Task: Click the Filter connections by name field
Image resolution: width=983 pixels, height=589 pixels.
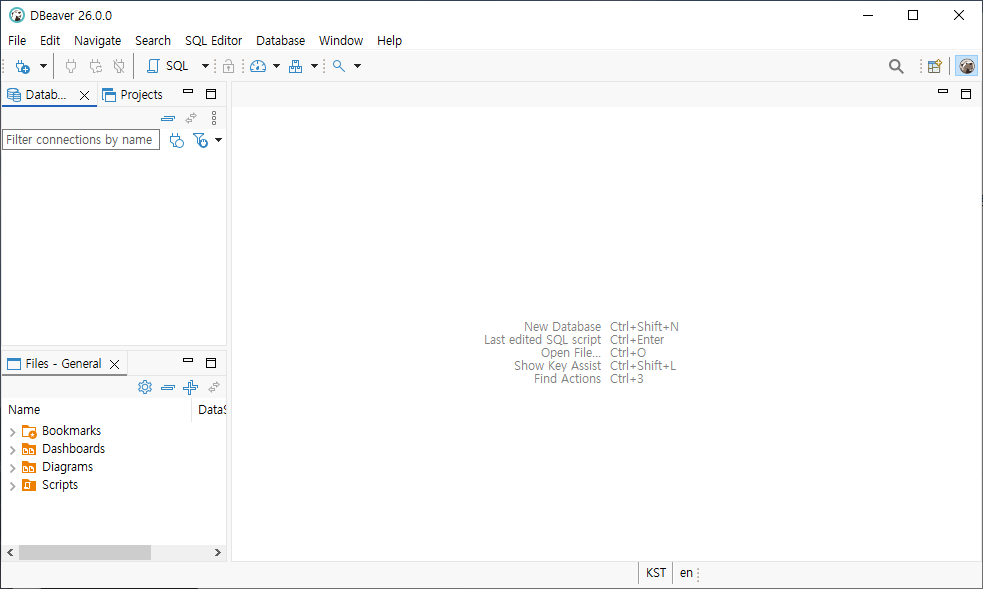Action: pyautogui.click(x=81, y=140)
